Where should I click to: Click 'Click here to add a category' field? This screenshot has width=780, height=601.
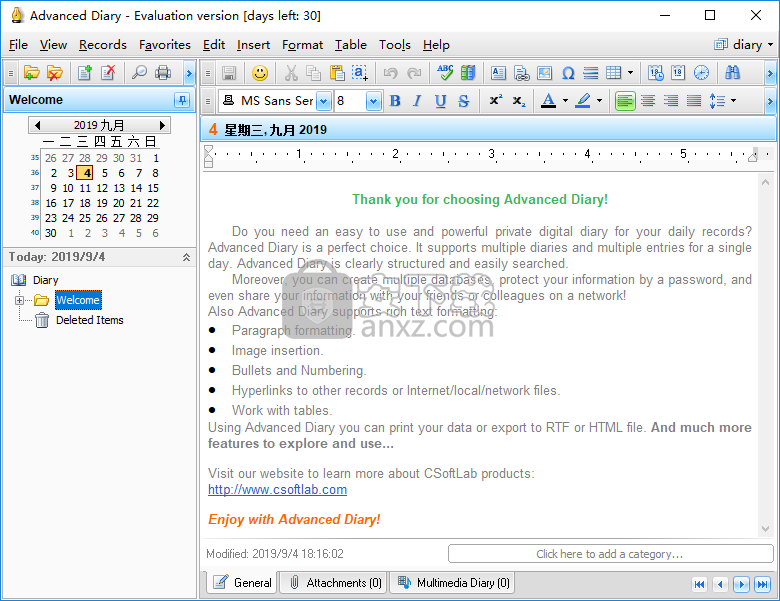pyautogui.click(x=610, y=554)
